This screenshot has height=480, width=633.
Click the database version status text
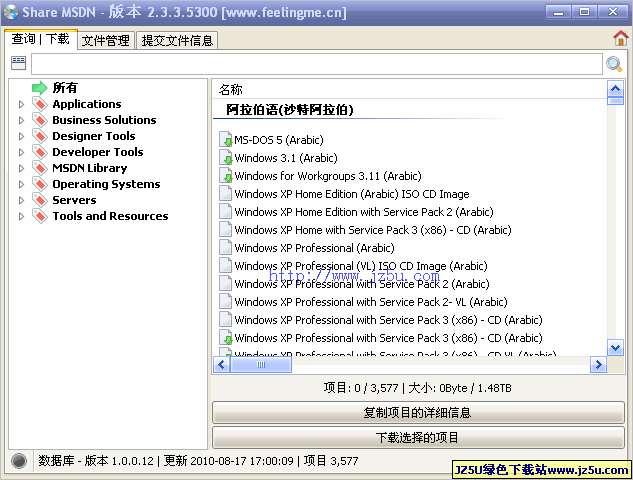96,461
